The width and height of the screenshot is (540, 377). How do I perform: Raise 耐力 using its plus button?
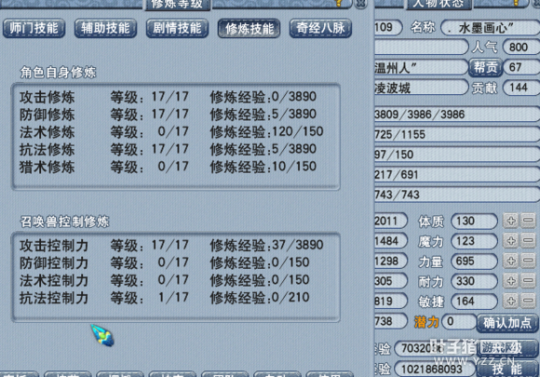point(511,281)
